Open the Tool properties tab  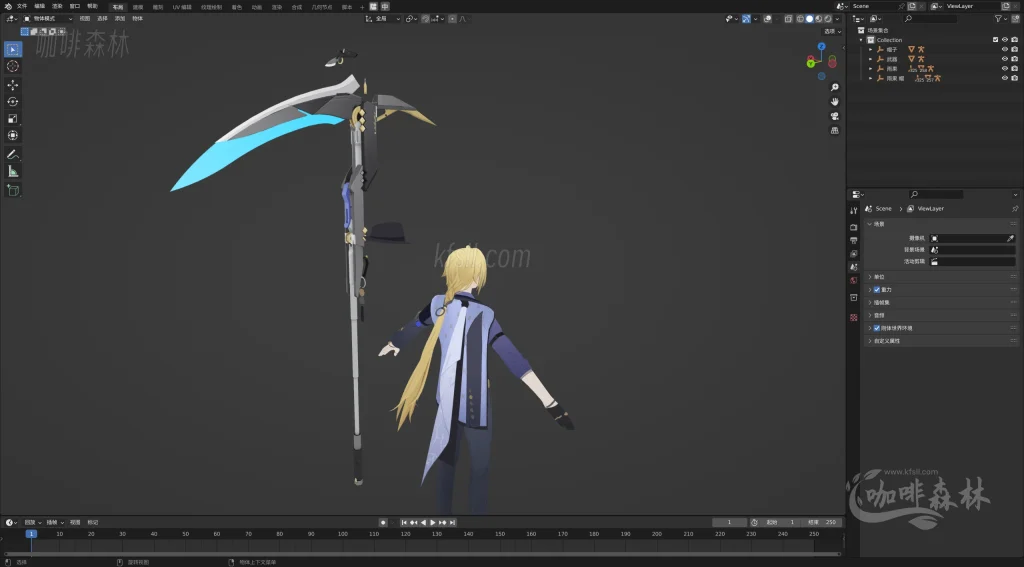point(854,211)
